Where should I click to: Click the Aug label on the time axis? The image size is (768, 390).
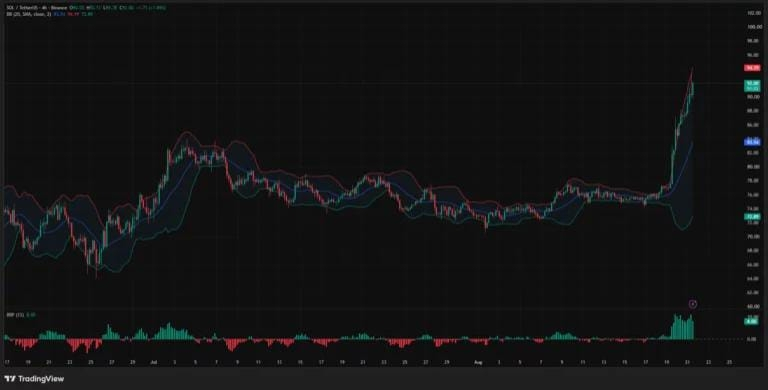pos(478,363)
